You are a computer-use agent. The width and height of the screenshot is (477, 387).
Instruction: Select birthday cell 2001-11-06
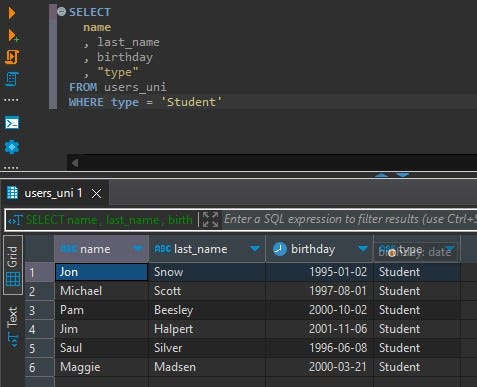[x=319, y=329]
